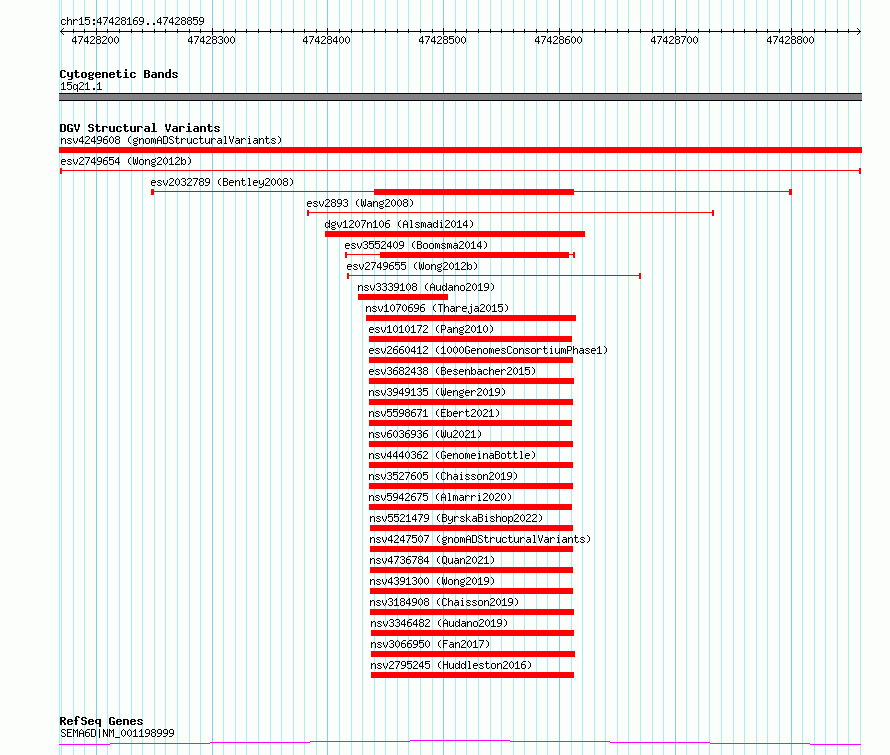Select nsv4440362 (GenomeinaBottle) label
The image size is (890, 755).
[x=452, y=455]
